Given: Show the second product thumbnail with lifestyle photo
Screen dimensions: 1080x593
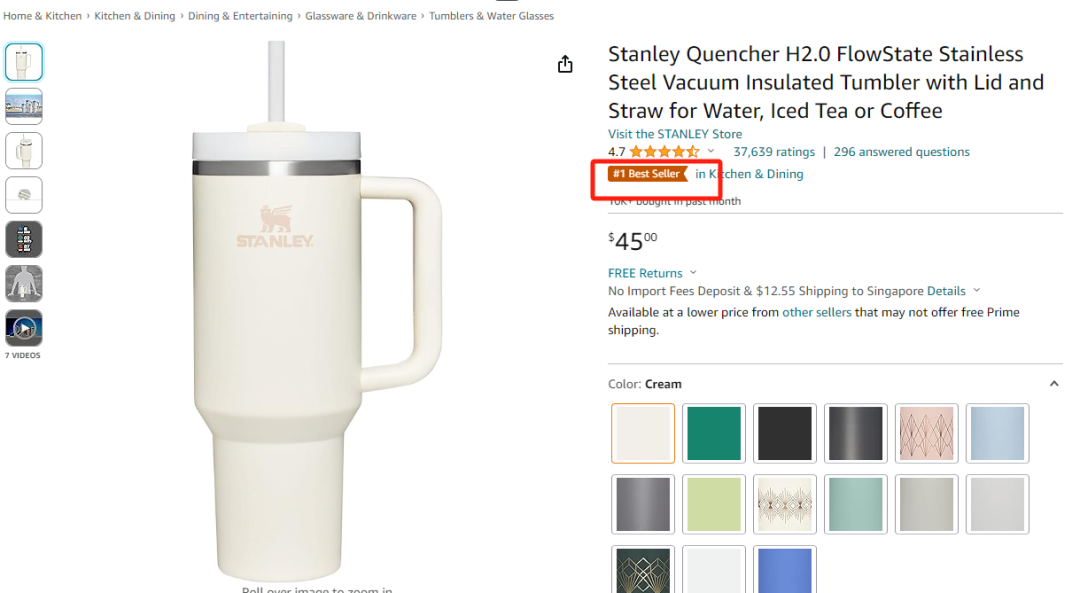Looking at the screenshot, I should pyautogui.click(x=24, y=106).
